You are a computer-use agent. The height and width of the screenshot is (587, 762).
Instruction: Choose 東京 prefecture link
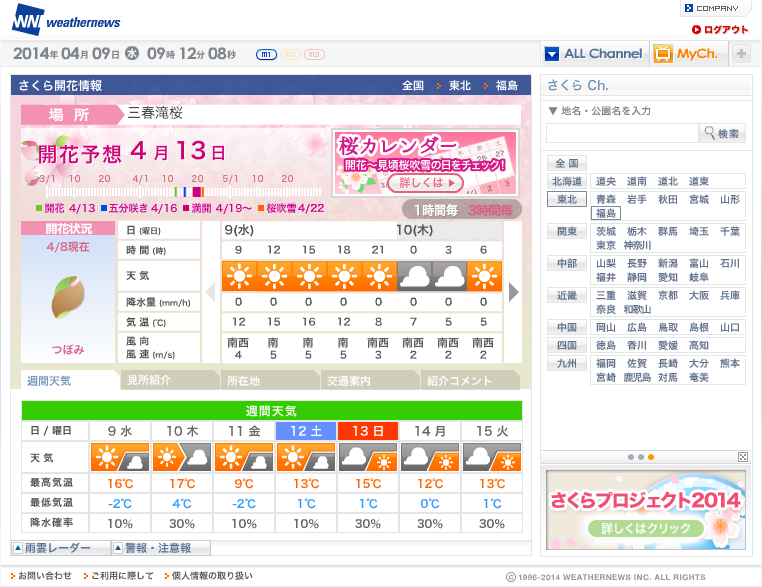tap(606, 245)
